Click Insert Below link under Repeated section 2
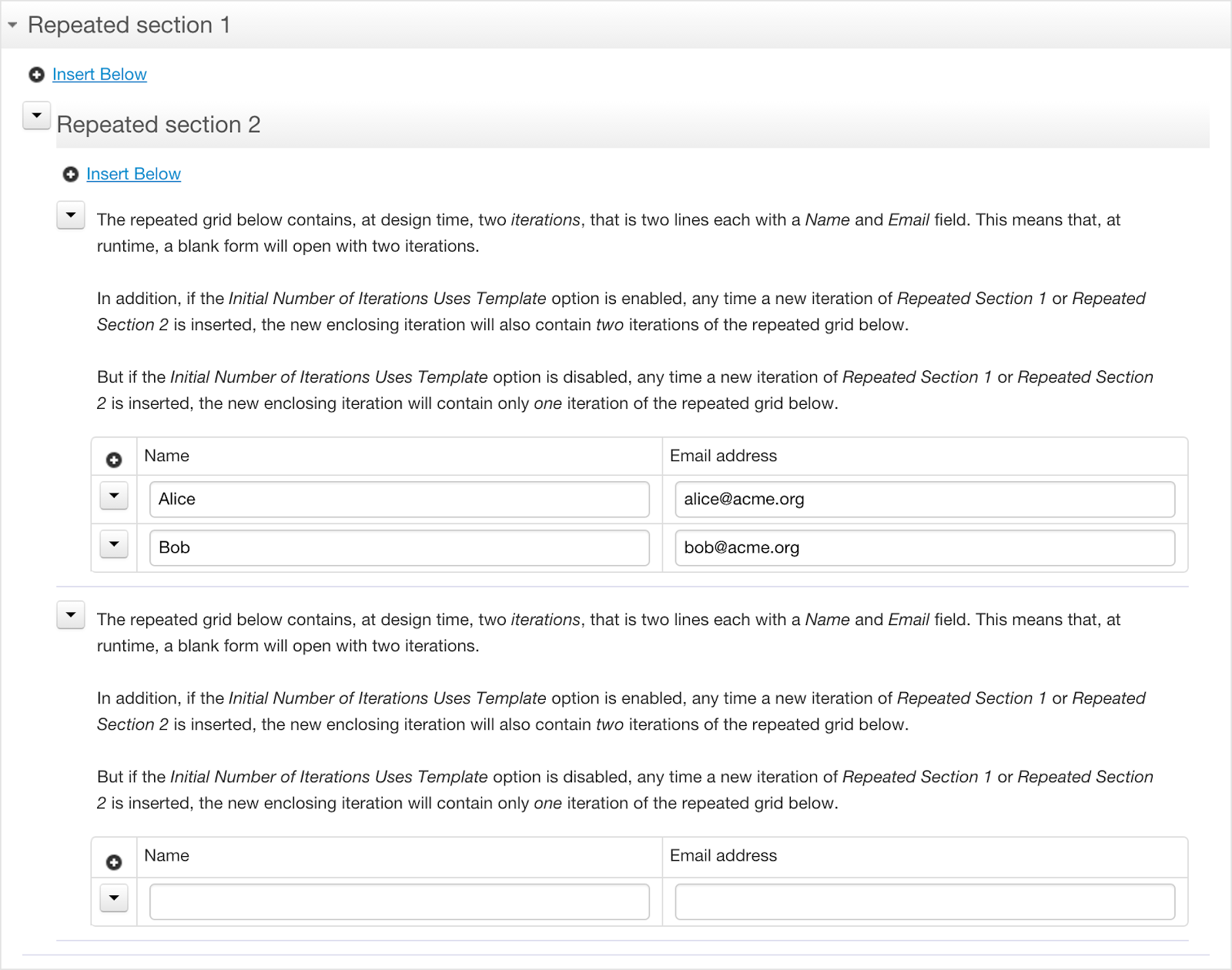This screenshot has width=1232, height=970. click(x=133, y=174)
